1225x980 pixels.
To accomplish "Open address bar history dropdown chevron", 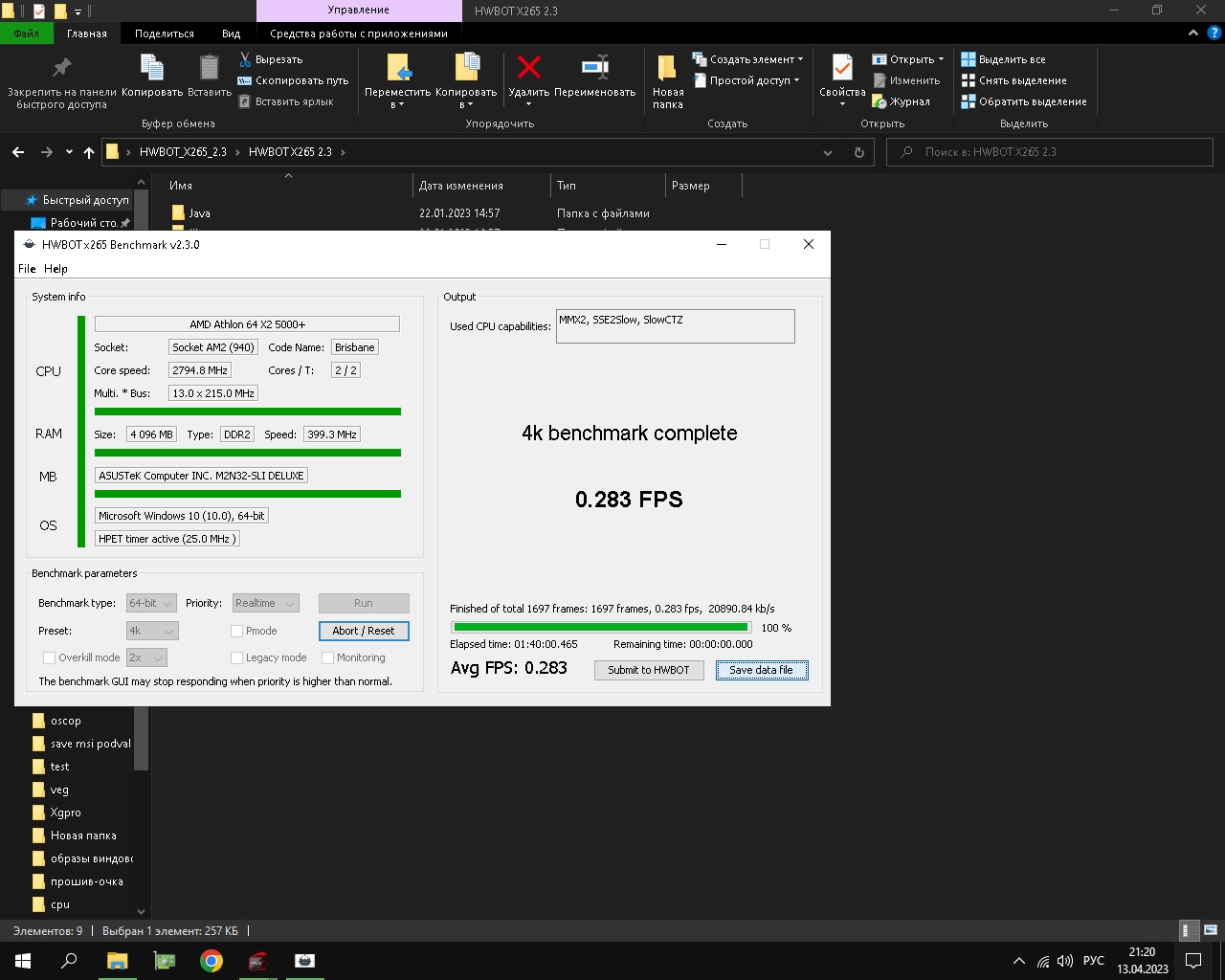I will coord(828,152).
